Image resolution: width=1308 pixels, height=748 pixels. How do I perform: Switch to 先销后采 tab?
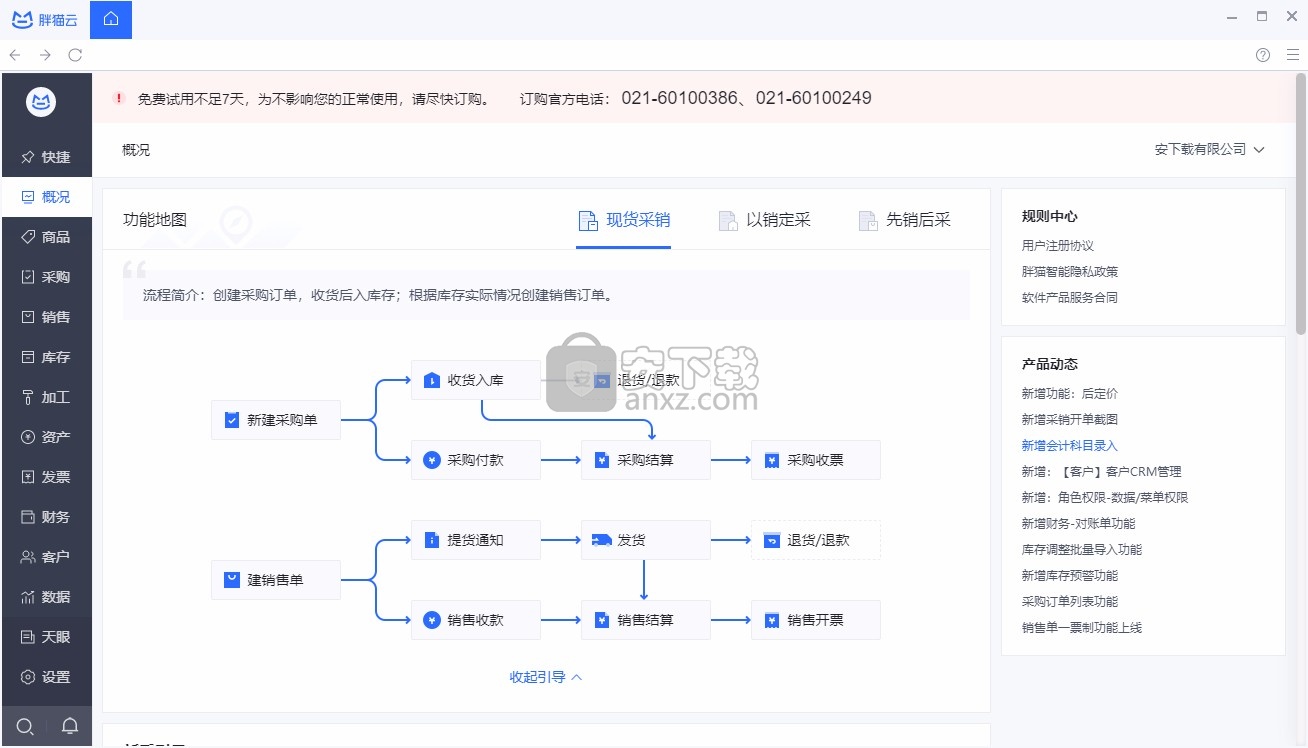[x=904, y=220]
